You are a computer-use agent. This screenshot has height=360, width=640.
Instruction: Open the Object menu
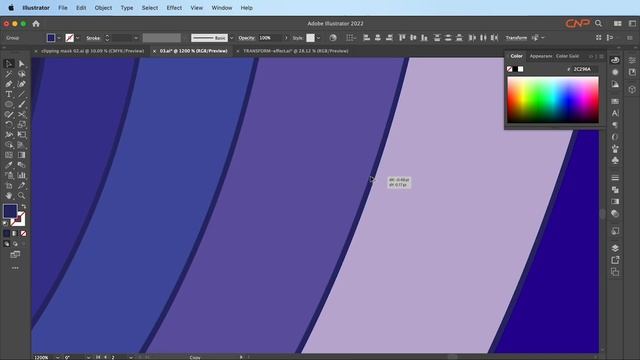(x=103, y=8)
